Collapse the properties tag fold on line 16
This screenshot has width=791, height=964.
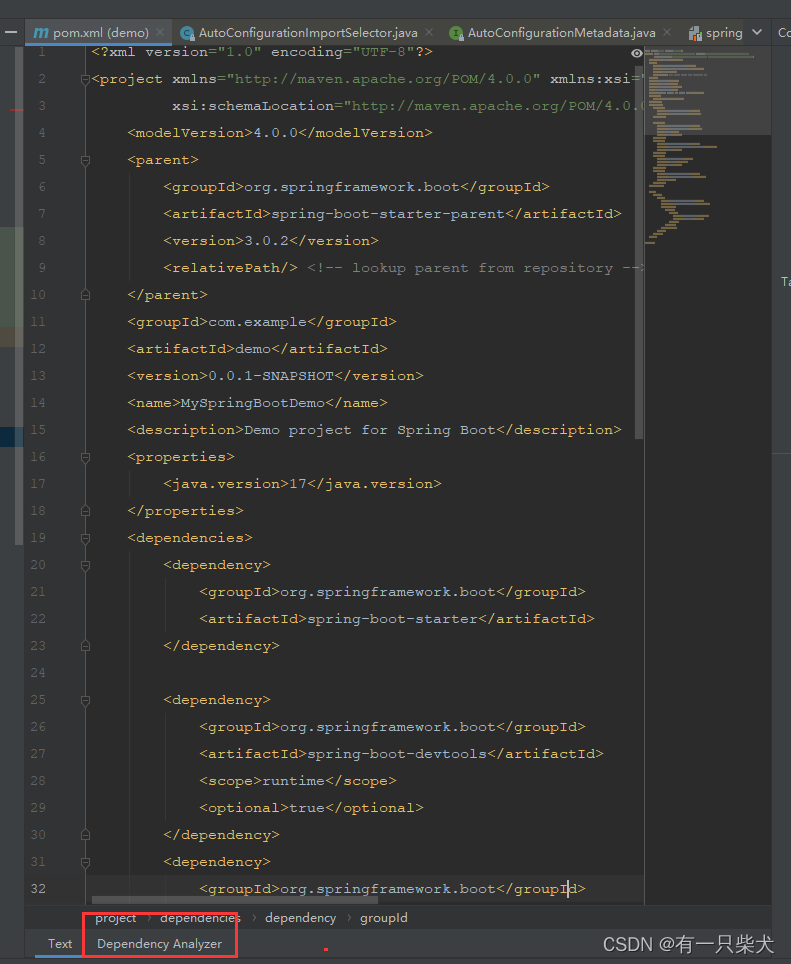(85, 457)
